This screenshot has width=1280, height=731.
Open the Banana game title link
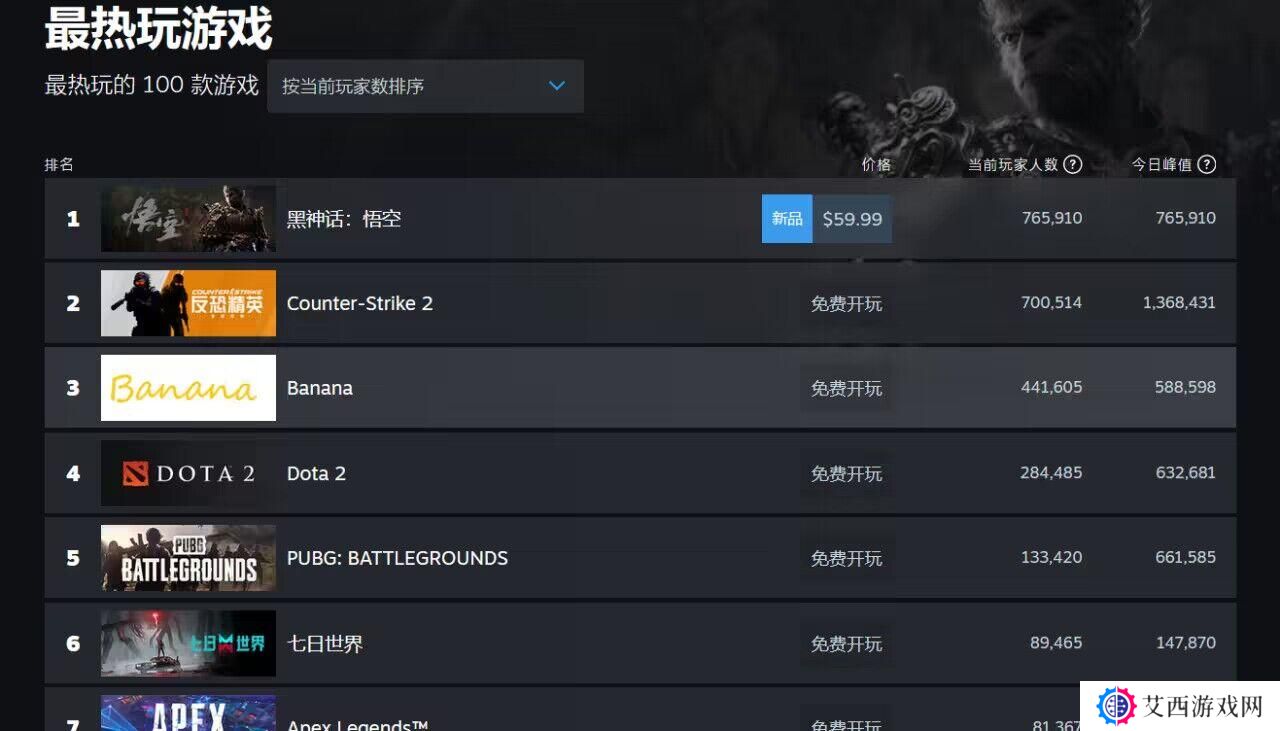click(x=320, y=388)
